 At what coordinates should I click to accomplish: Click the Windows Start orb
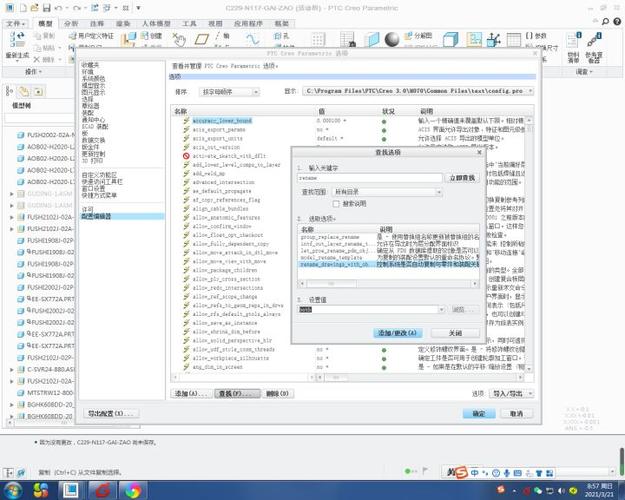(13, 490)
